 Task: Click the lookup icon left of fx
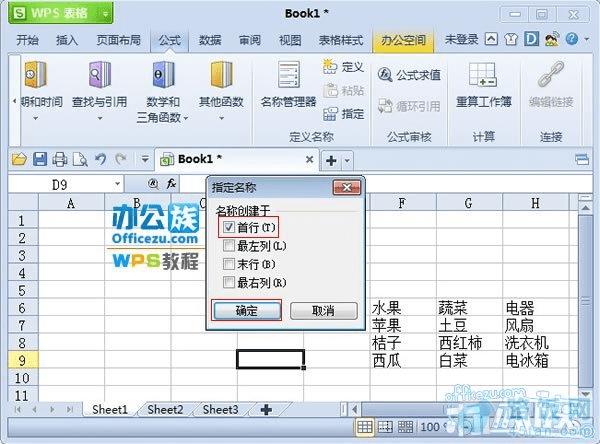tap(153, 184)
